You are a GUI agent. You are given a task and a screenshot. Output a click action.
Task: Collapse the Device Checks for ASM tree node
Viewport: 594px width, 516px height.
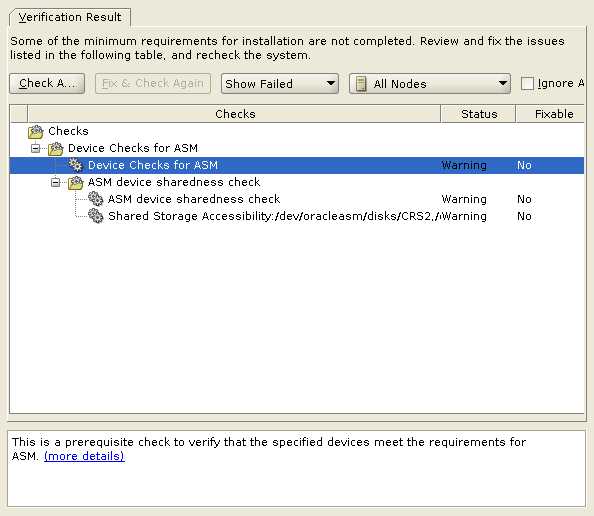tap(36, 148)
